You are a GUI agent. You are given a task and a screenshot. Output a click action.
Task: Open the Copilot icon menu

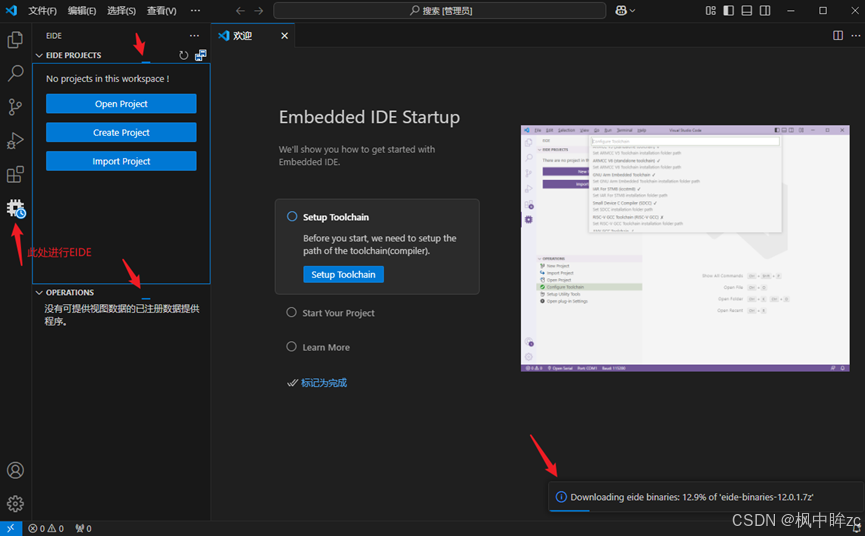point(625,10)
